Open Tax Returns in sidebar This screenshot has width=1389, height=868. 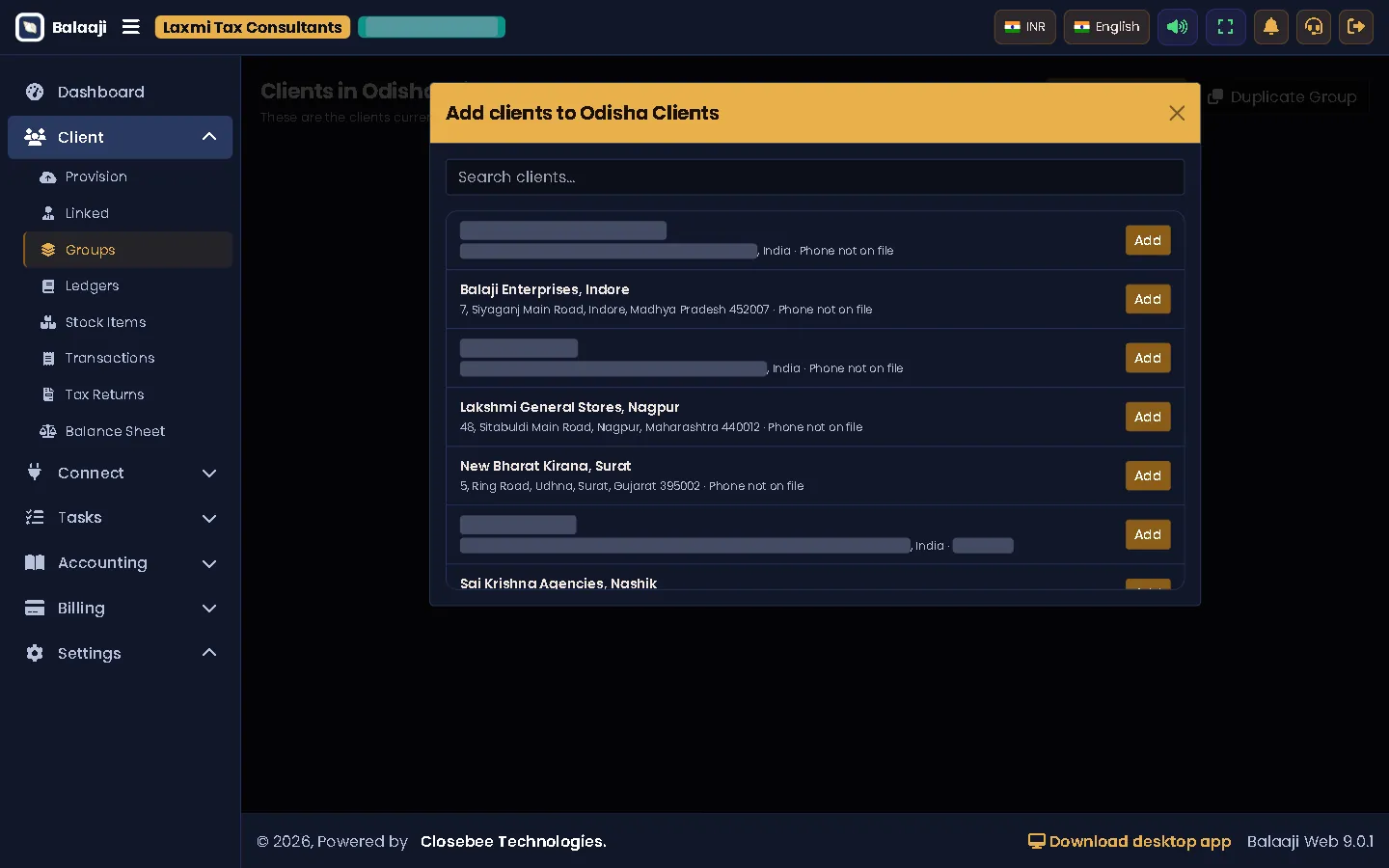[127, 394]
